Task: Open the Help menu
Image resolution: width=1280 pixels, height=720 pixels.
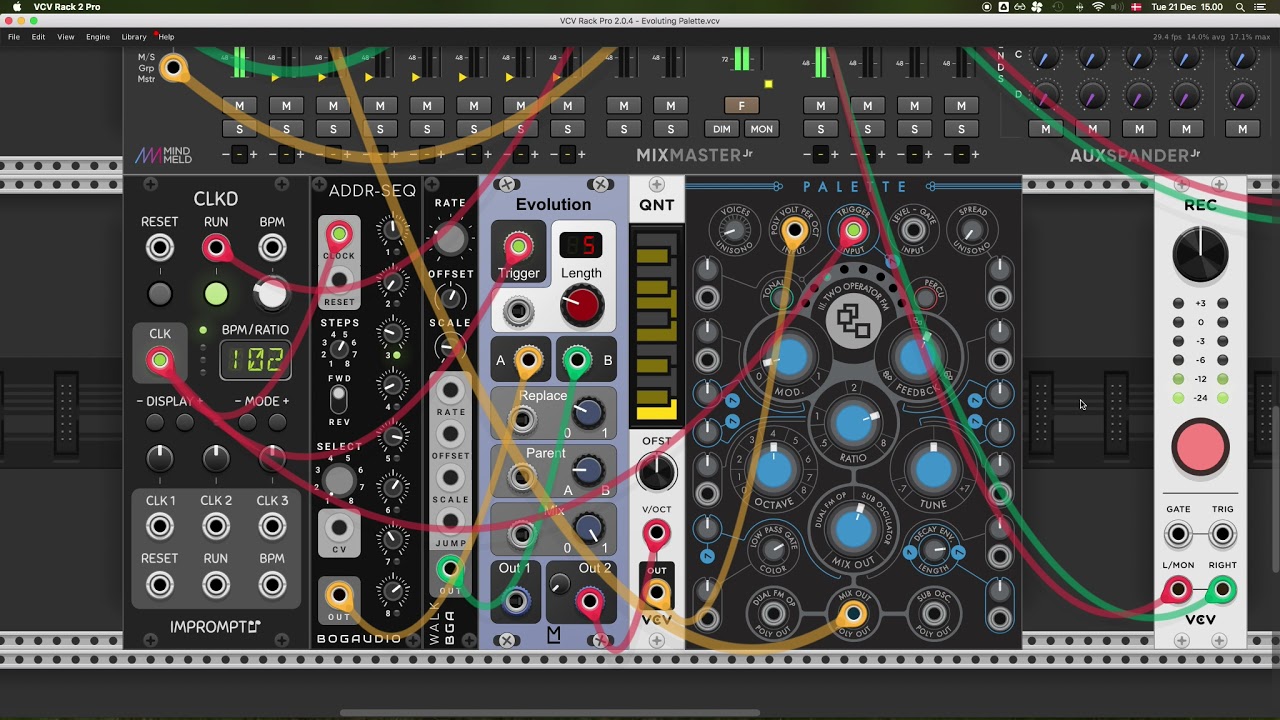Action: click(x=166, y=37)
